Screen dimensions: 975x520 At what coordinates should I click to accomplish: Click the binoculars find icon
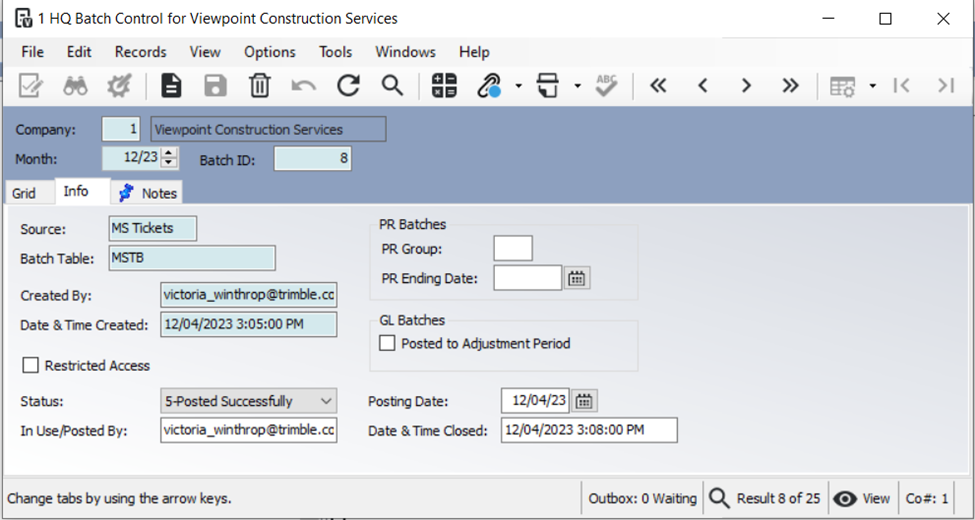pyautogui.click(x=75, y=86)
